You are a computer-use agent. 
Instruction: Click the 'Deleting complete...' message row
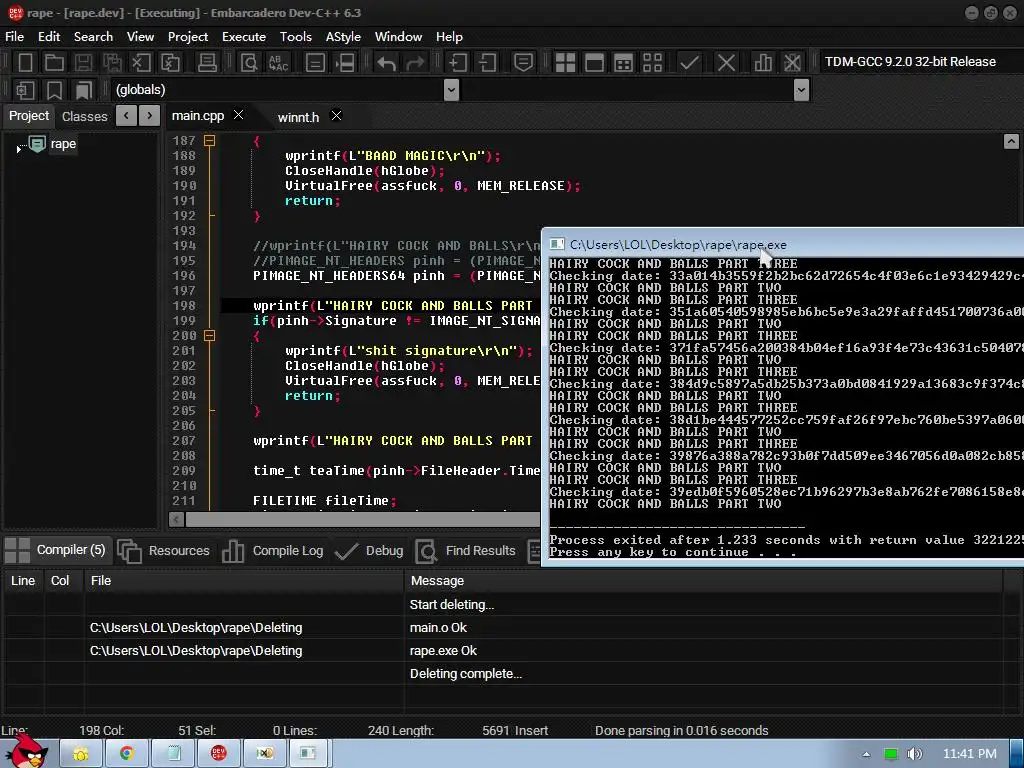(x=466, y=673)
